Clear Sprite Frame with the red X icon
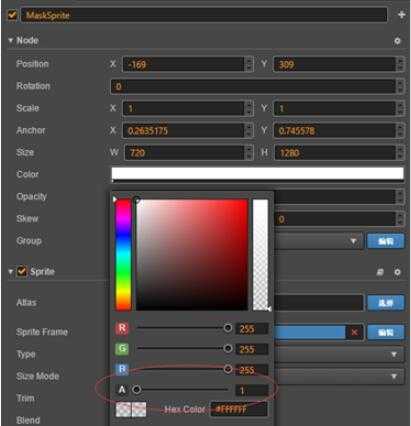The height and width of the screenshot is (426, 411). coord(354,332)
